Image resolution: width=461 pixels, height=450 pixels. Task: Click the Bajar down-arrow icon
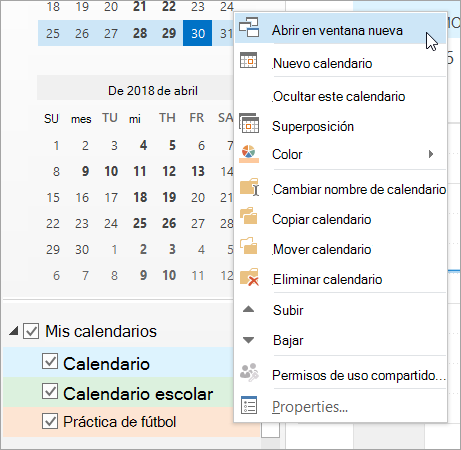(249, 340)
